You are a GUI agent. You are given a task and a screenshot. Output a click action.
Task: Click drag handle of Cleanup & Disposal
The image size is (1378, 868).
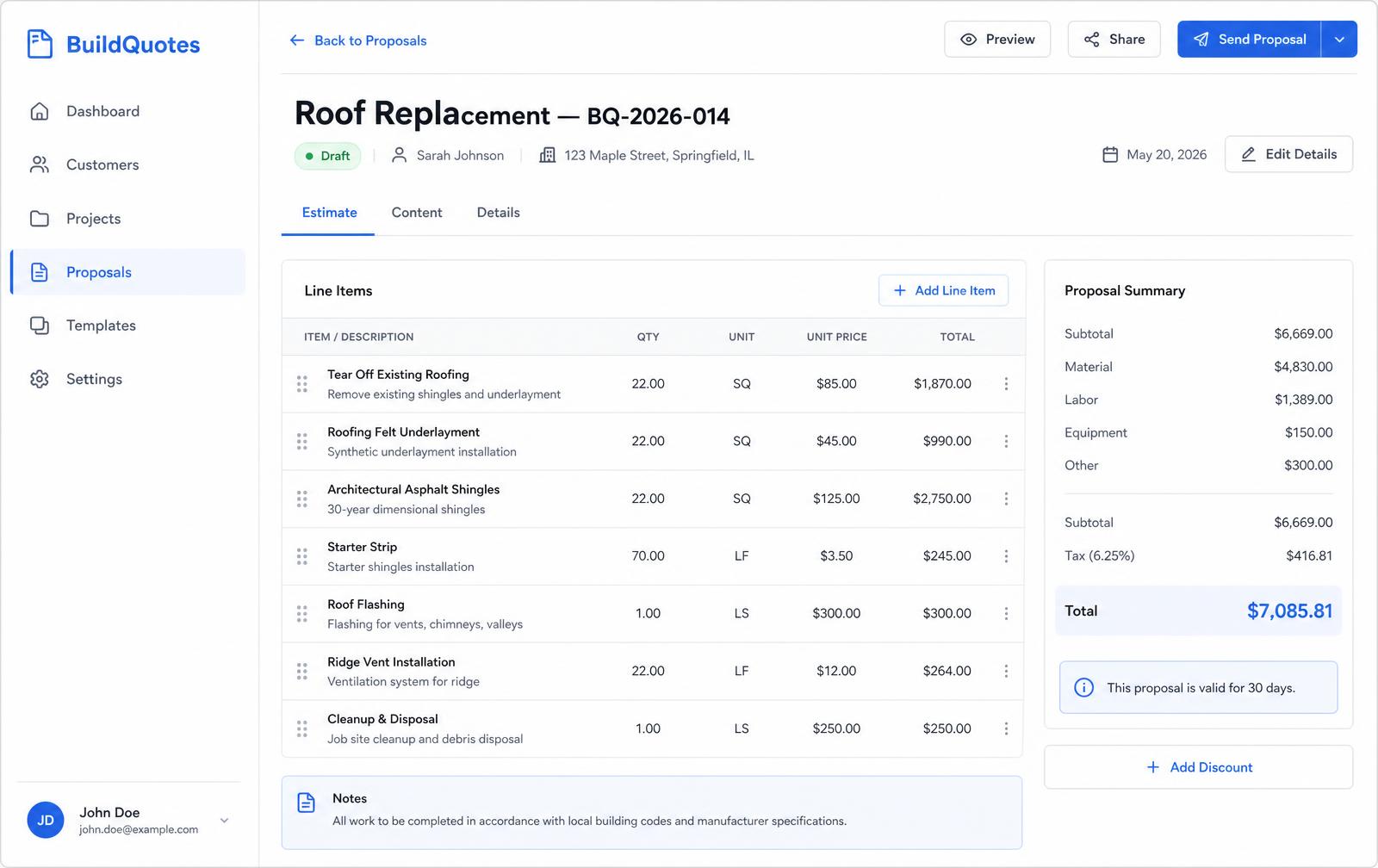pos(302,728)
